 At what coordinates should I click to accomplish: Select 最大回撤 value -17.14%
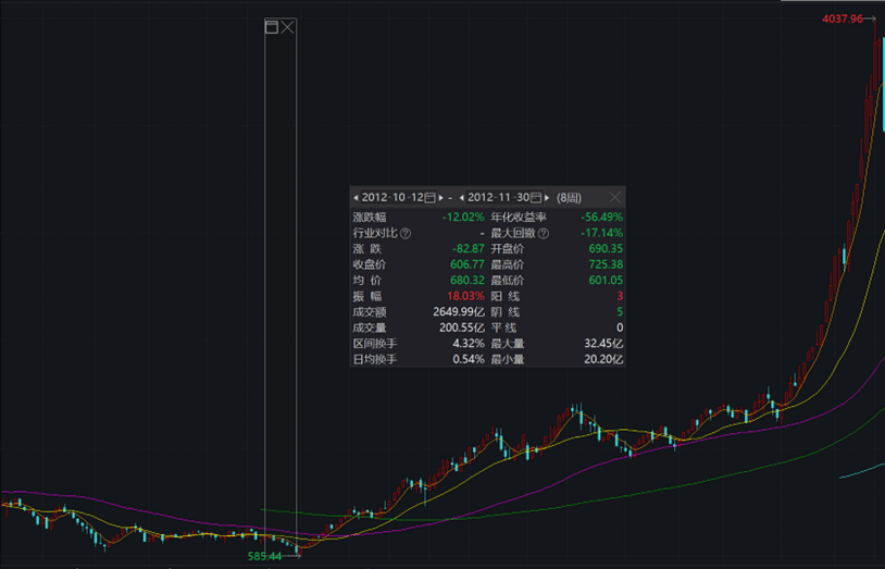[602, 233]
